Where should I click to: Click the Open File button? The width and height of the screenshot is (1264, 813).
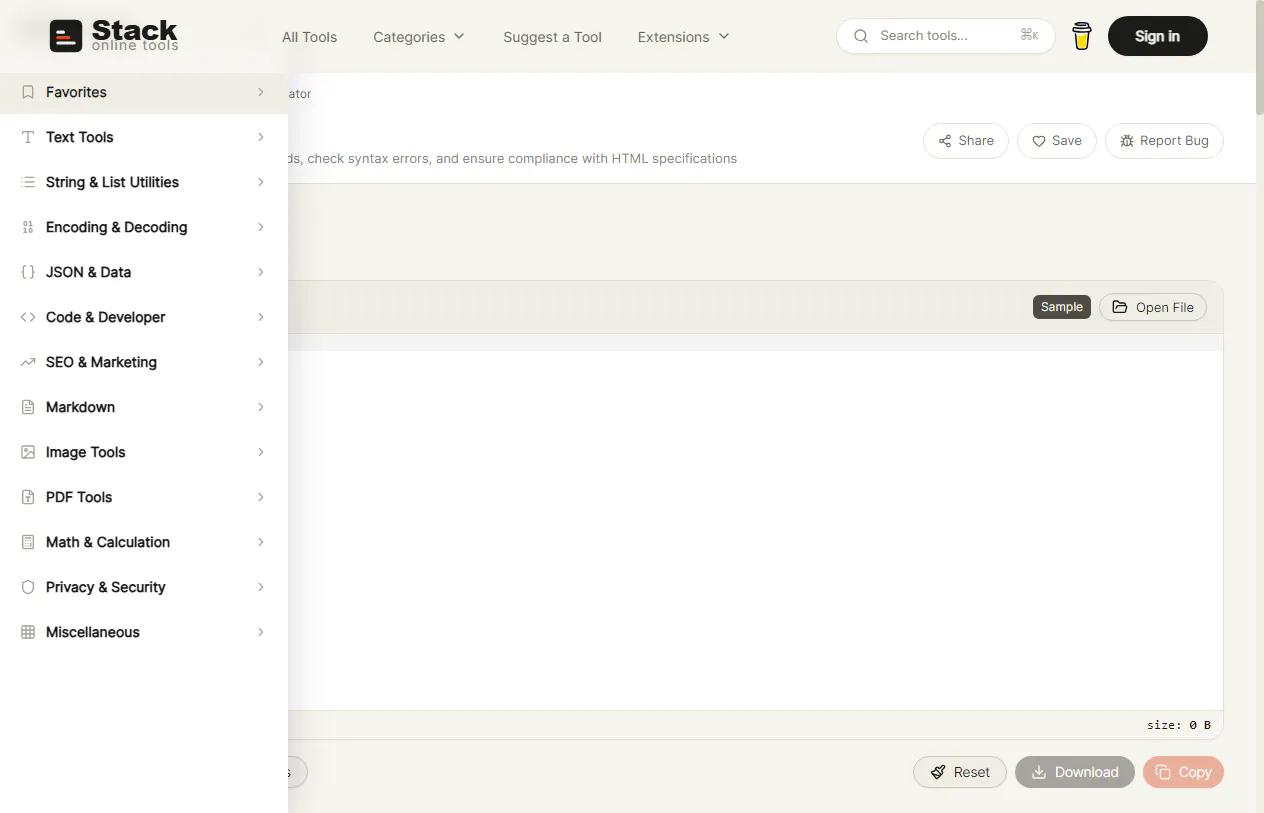click(1153, 307)
